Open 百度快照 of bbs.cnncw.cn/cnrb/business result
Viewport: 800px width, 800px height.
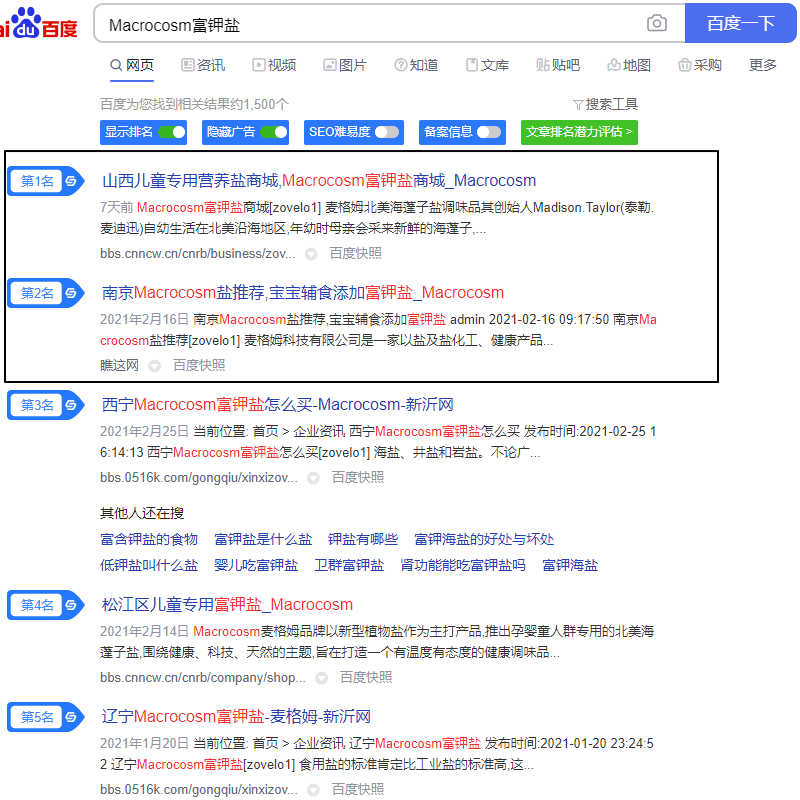[x=356, y=254]
